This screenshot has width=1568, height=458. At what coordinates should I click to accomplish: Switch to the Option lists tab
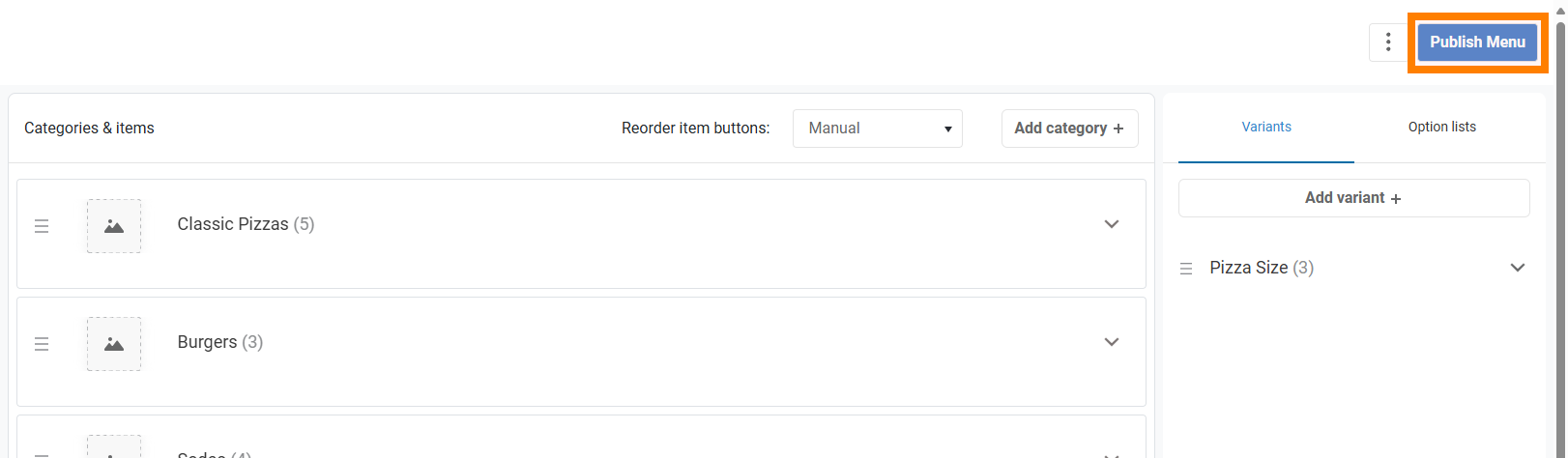point(1441,127)
